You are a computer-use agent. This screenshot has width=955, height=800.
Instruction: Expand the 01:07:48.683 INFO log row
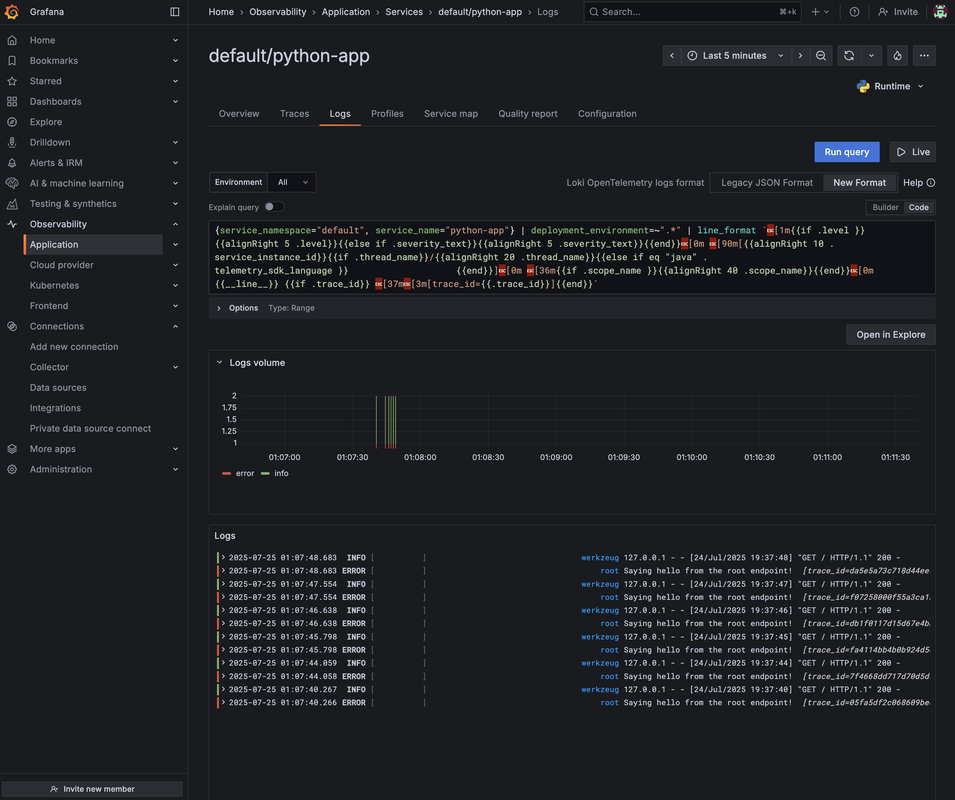click(x=224, y=558)
